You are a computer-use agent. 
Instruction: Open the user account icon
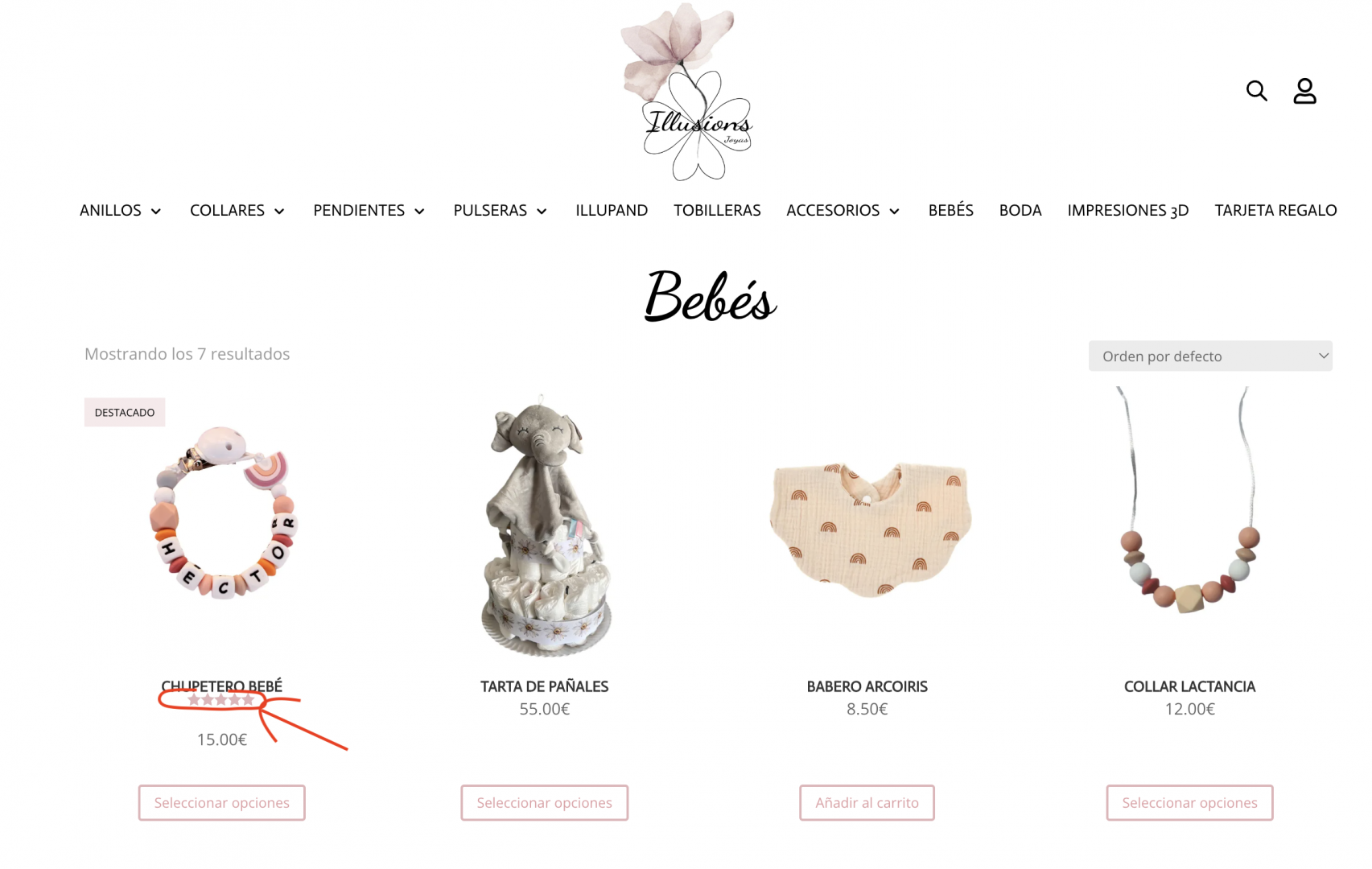tap(1304, 91)
